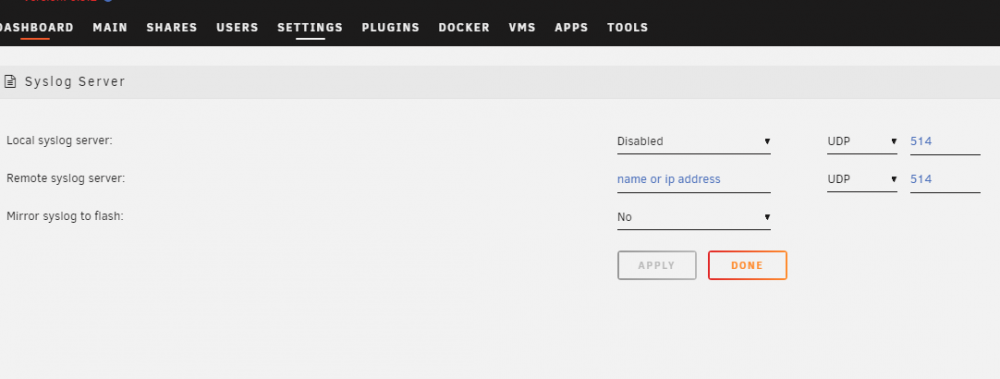Click the Done button

[x=747, y=265]
